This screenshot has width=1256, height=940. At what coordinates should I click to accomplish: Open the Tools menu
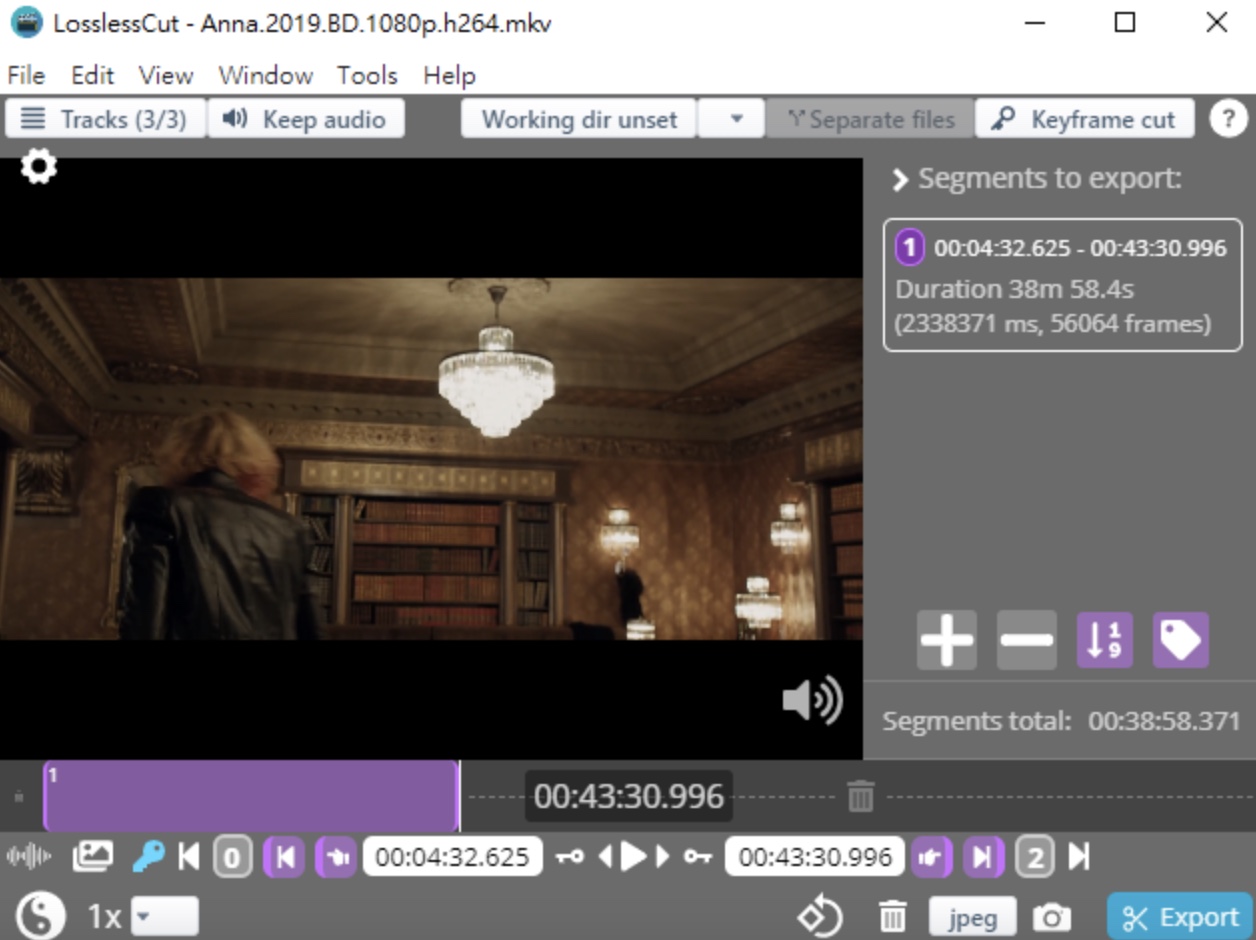coord(367,75)
